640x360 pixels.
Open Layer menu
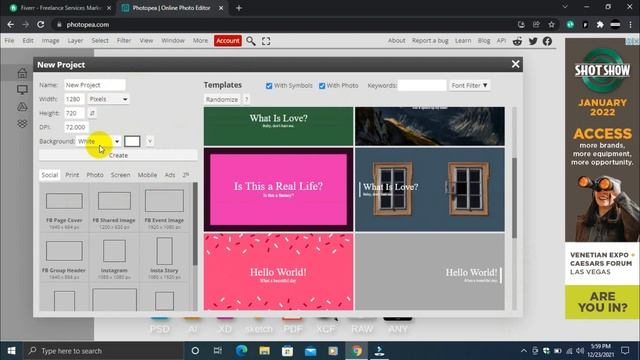click(75, 40)
